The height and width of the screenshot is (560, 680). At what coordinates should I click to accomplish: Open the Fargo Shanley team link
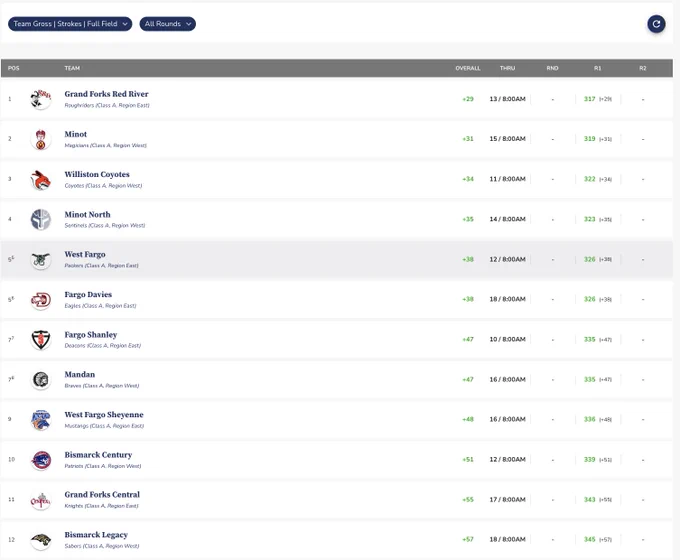91,335
